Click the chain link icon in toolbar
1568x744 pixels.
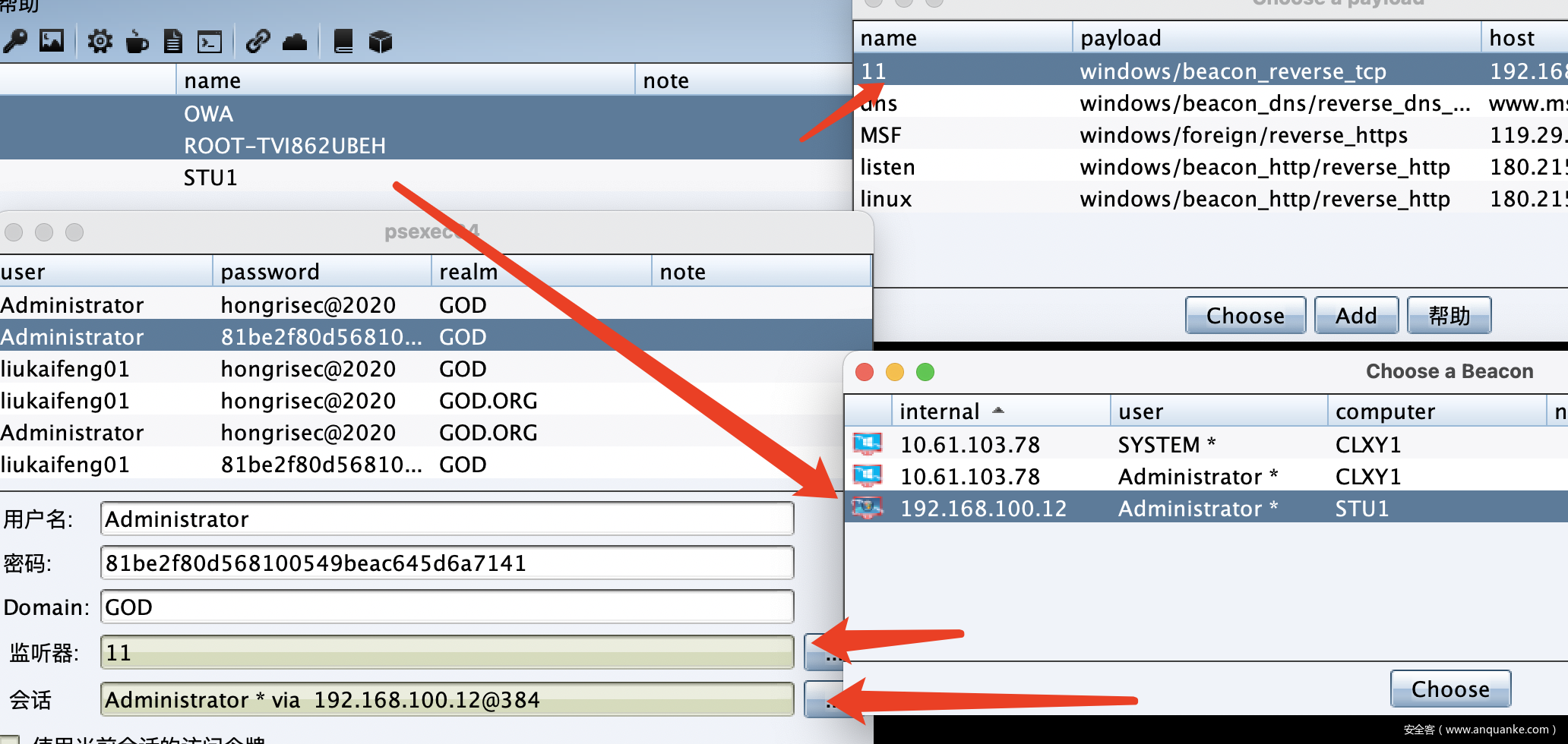[x=258, y=40]
